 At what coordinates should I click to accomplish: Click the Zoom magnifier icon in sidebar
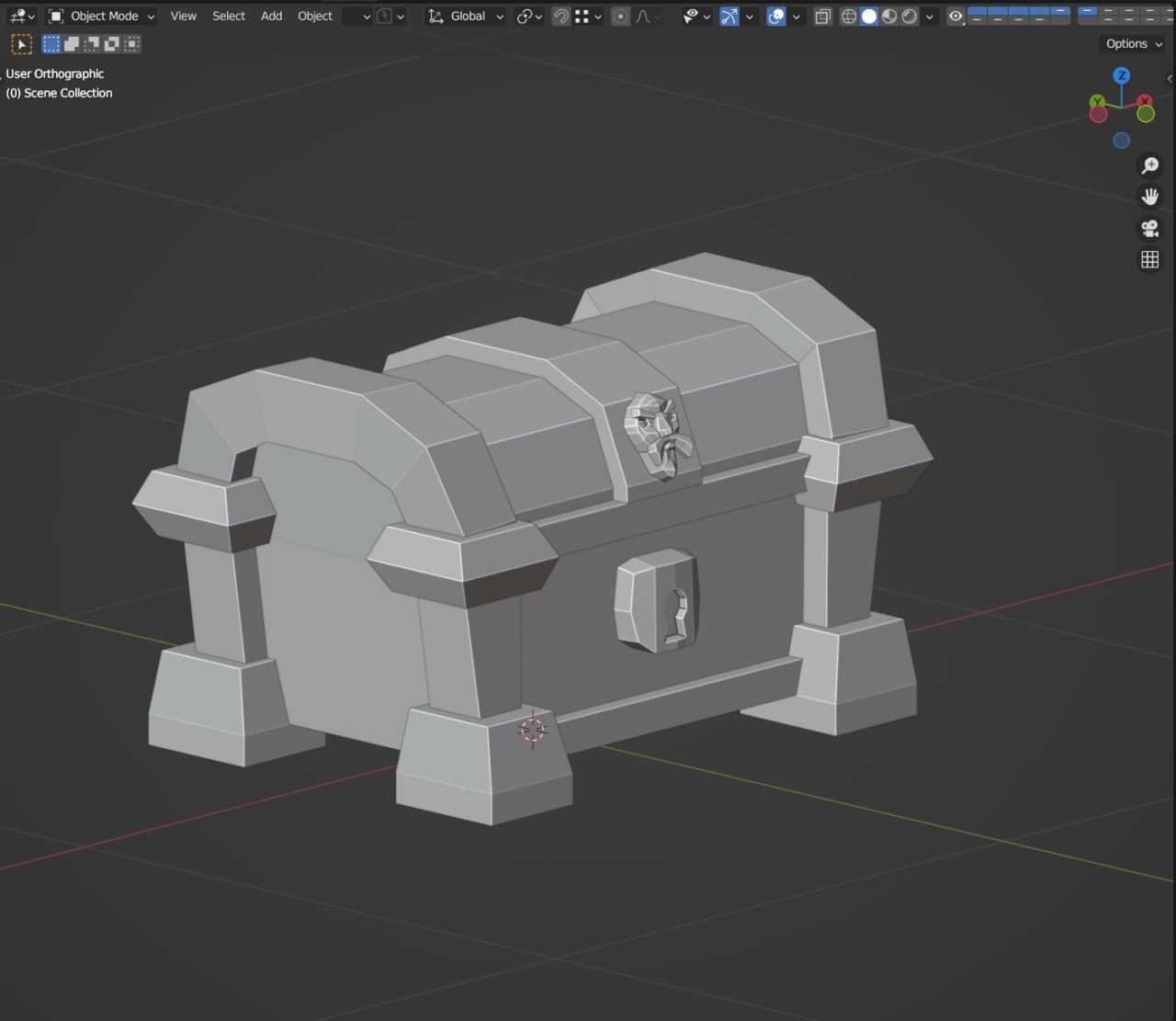pos(1150,165)
